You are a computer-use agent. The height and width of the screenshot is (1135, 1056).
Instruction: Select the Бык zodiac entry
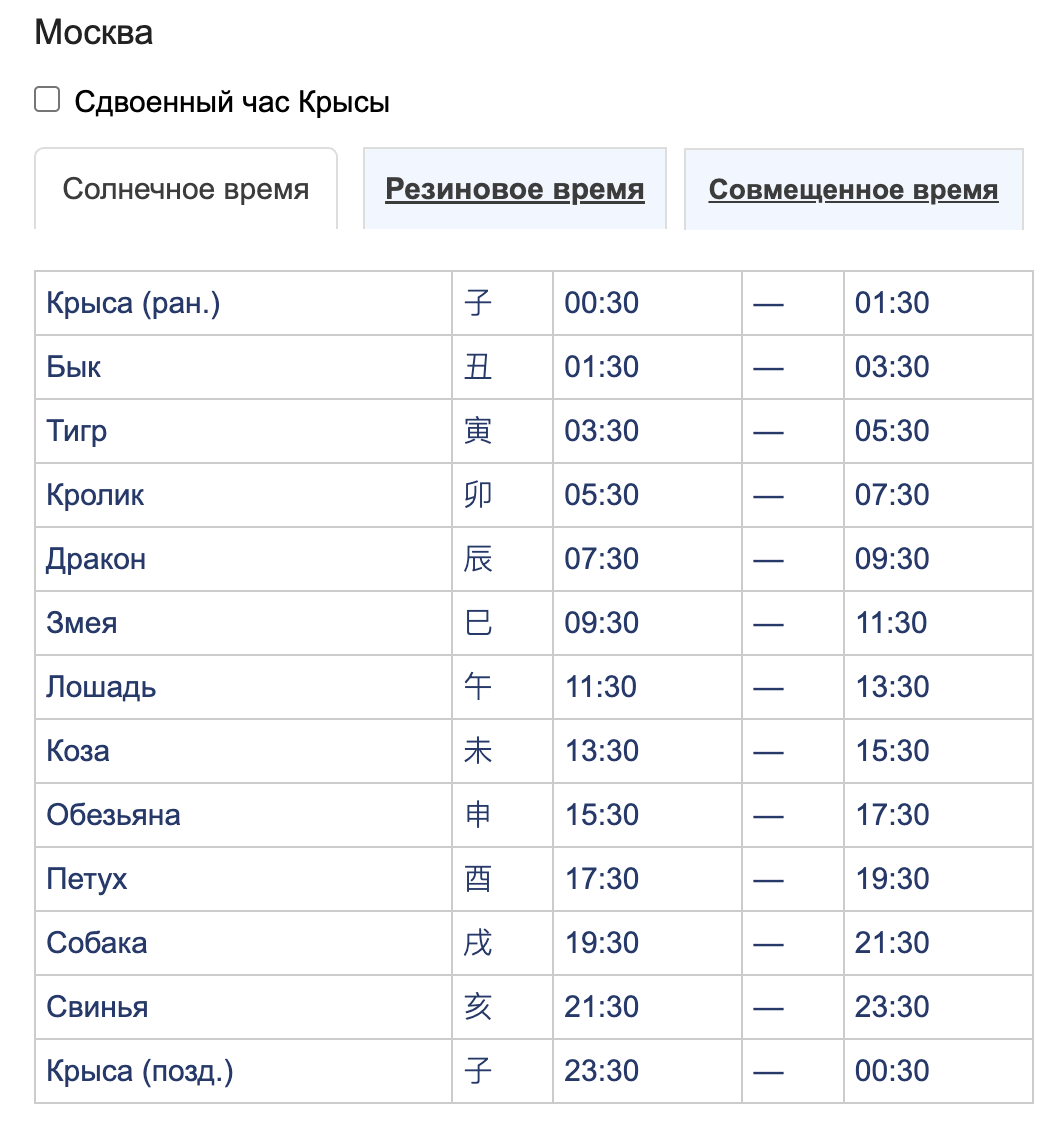(73, 367)
